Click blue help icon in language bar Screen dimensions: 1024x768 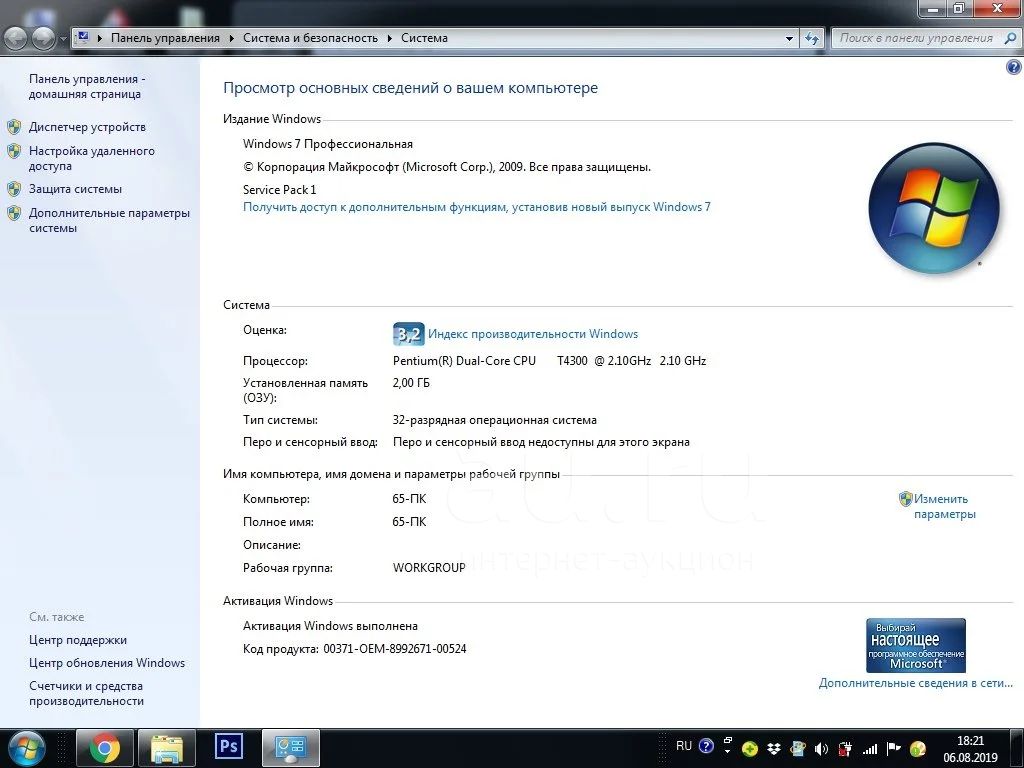coord(706,746)
